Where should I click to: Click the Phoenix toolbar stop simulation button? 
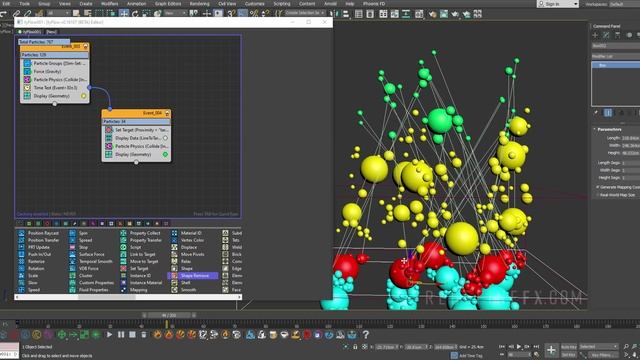pyautogui.click(x=132, y=335)
